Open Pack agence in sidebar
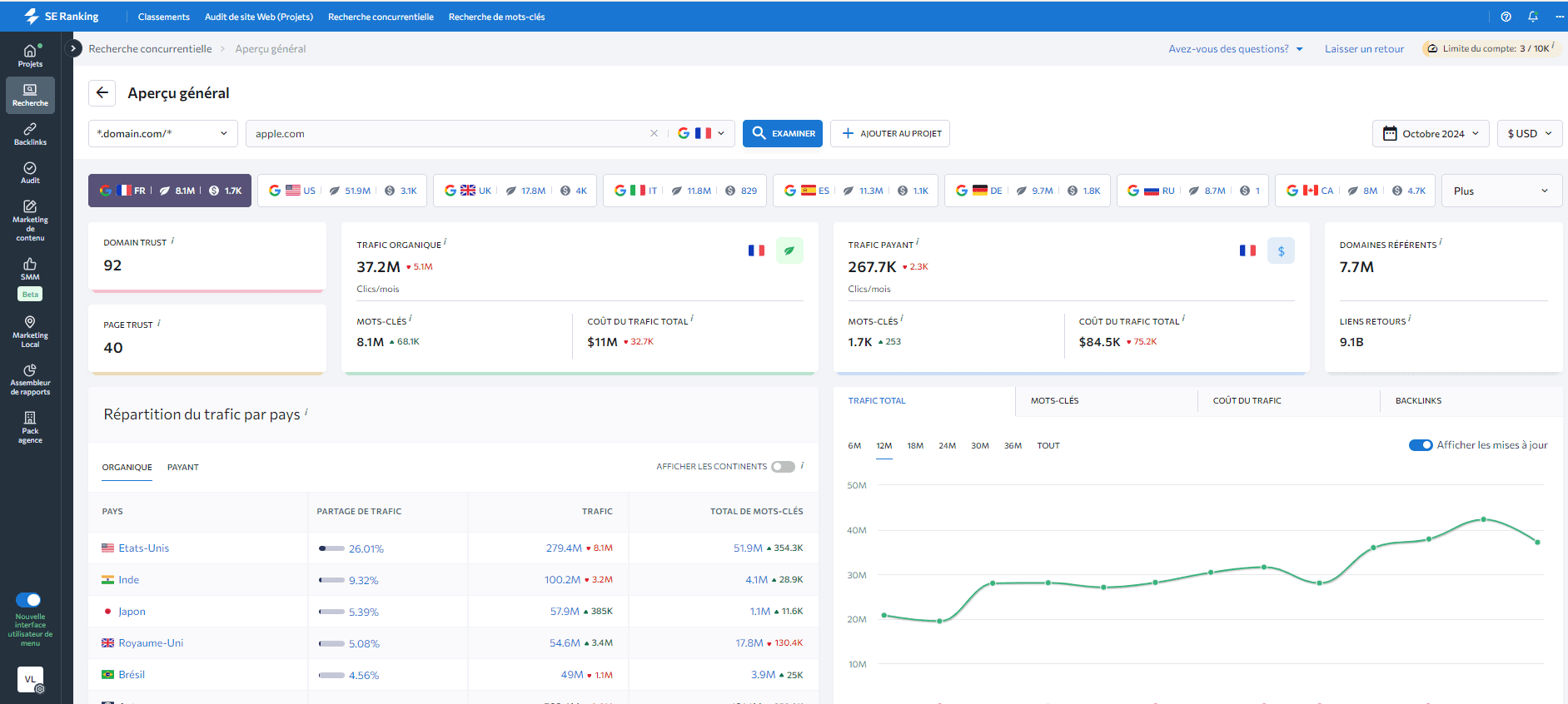1568x704 pixels. pos(30,428)
